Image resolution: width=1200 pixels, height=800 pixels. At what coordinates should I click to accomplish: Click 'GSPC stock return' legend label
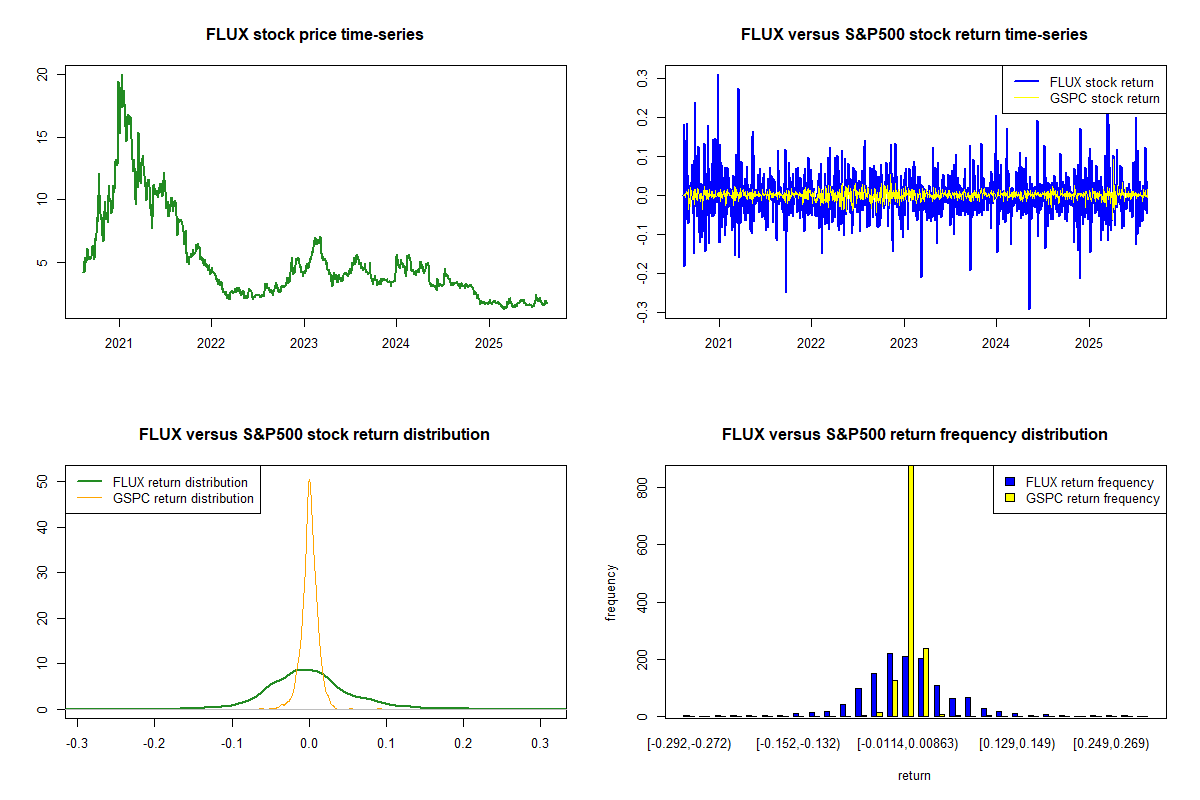pos(1104,98)
